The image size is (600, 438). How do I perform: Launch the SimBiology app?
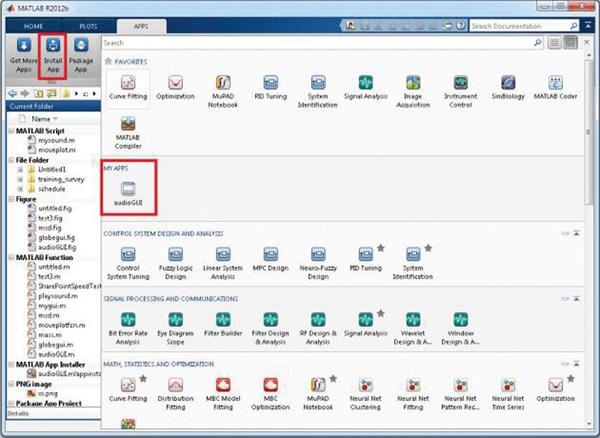tap(508, 88)
